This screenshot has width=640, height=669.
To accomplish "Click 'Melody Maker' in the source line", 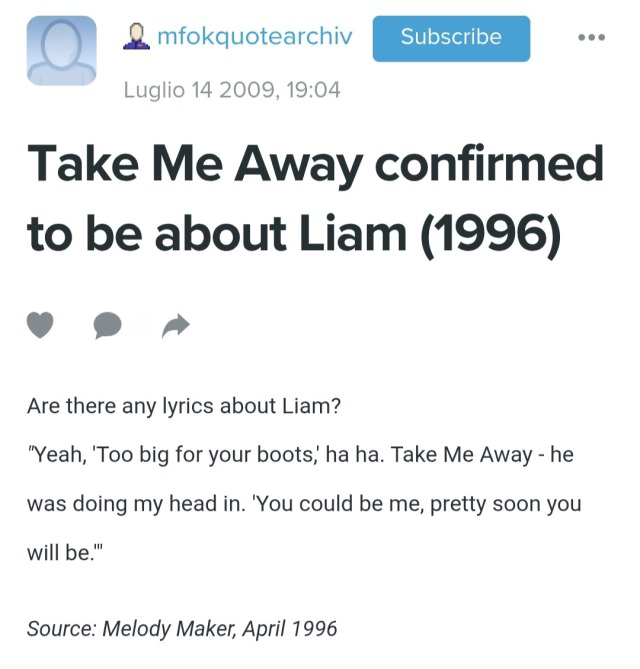I will pos(169,629).
